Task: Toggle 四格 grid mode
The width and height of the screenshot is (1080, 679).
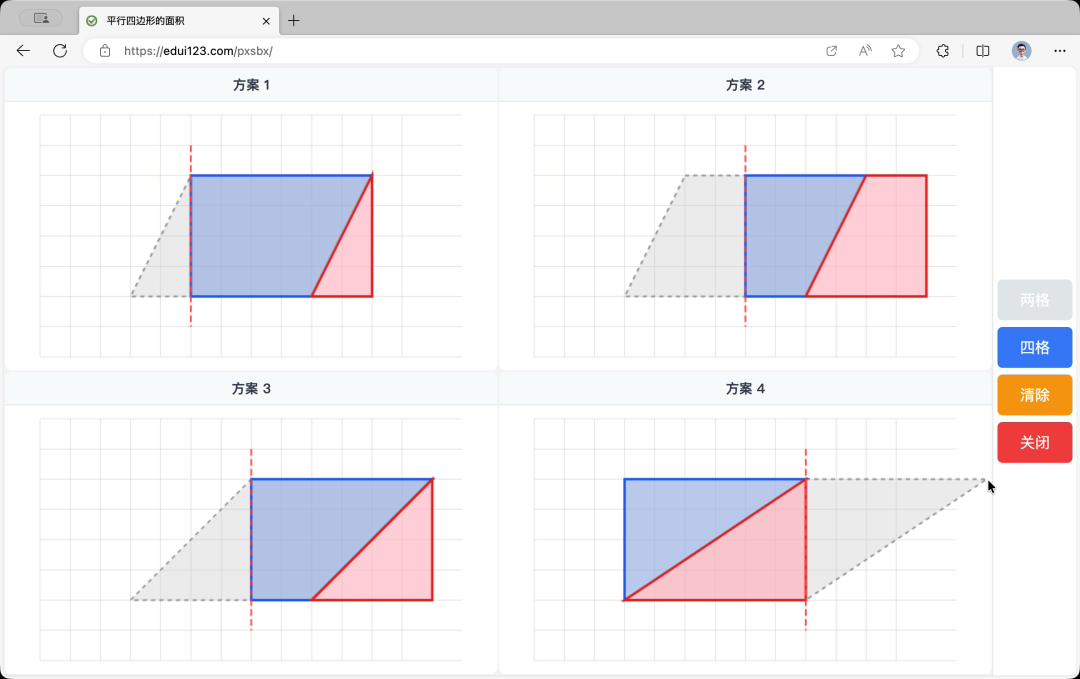Action: point(1034,347)
